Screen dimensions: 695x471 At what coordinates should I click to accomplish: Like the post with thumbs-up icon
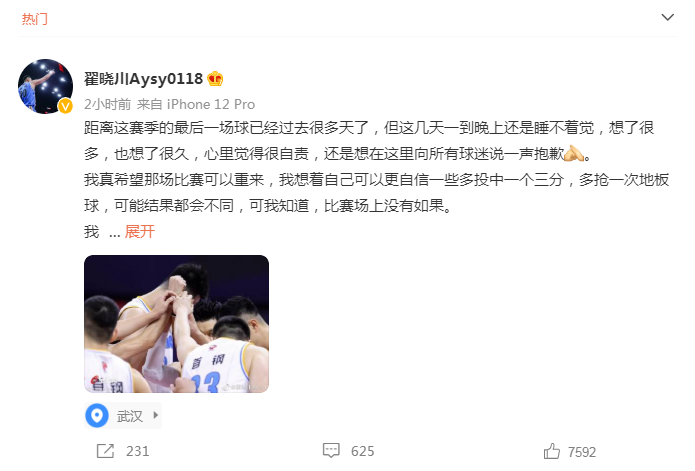tap(552, 452)
